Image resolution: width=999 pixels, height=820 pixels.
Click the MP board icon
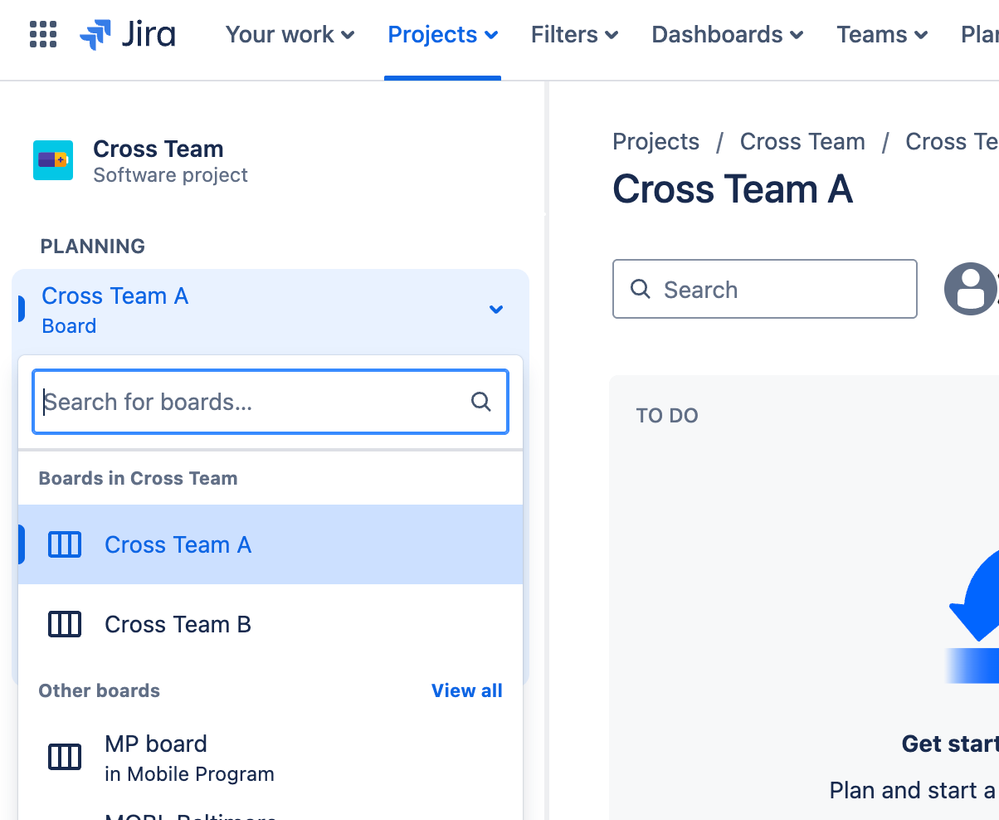[x=65, y=757]
